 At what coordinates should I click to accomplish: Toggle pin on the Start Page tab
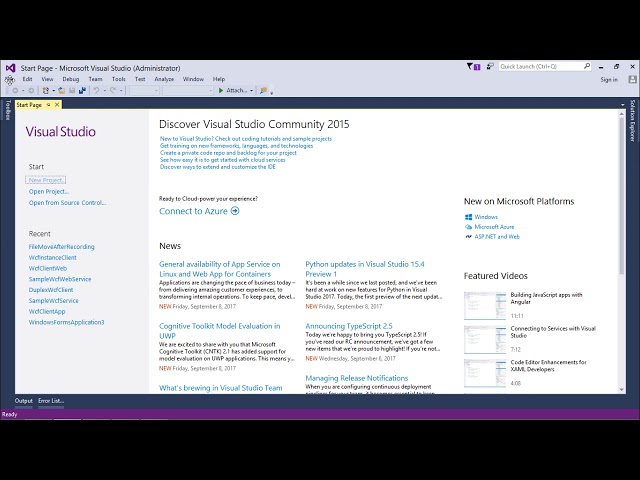coord(48,105)
